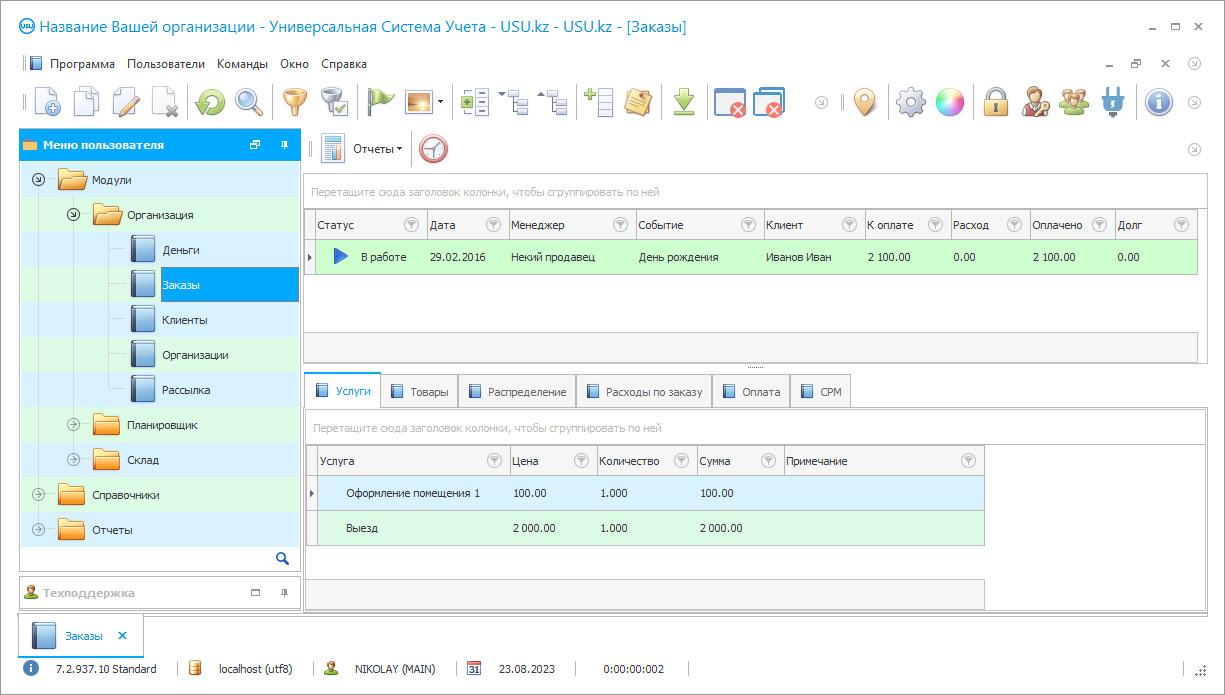Click the picture image toolbar icon
Image resolution: width=1225 pixels, height=695 pixels.
[418, 102]
